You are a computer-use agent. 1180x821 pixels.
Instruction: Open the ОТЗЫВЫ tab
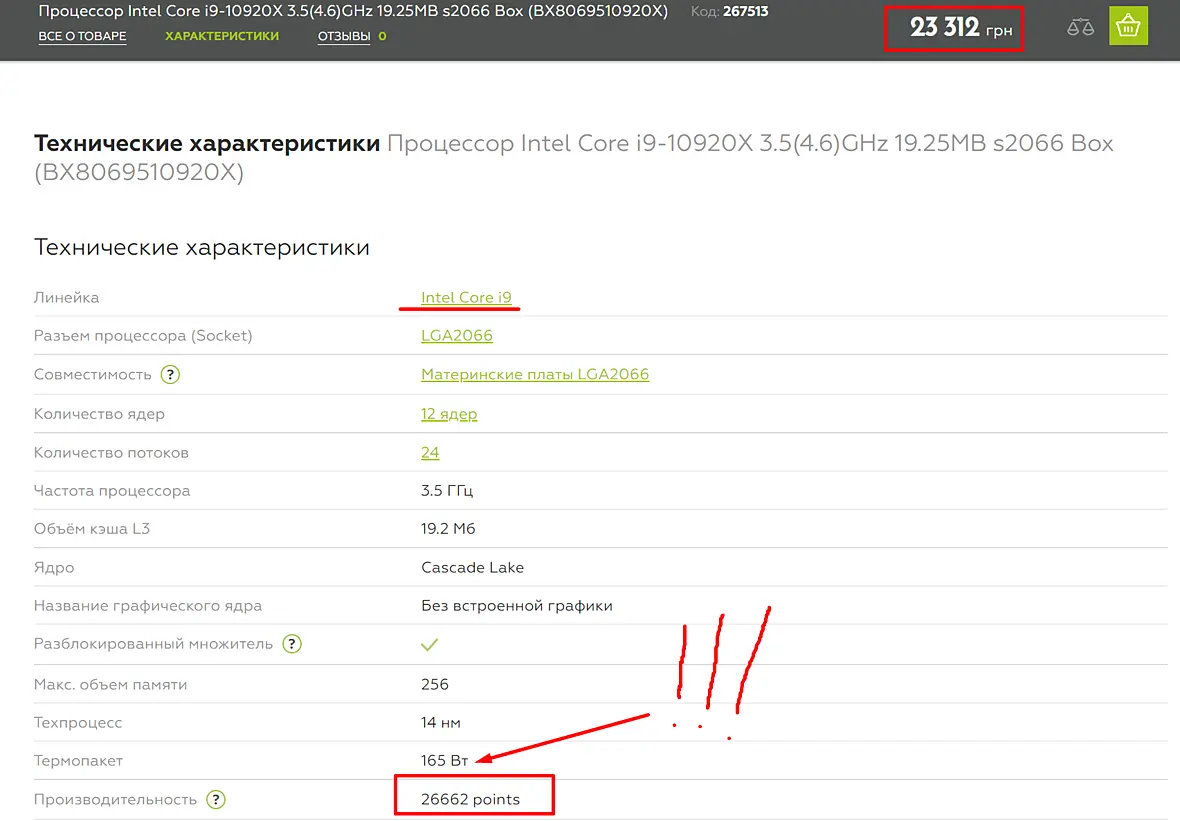point(344,36)
